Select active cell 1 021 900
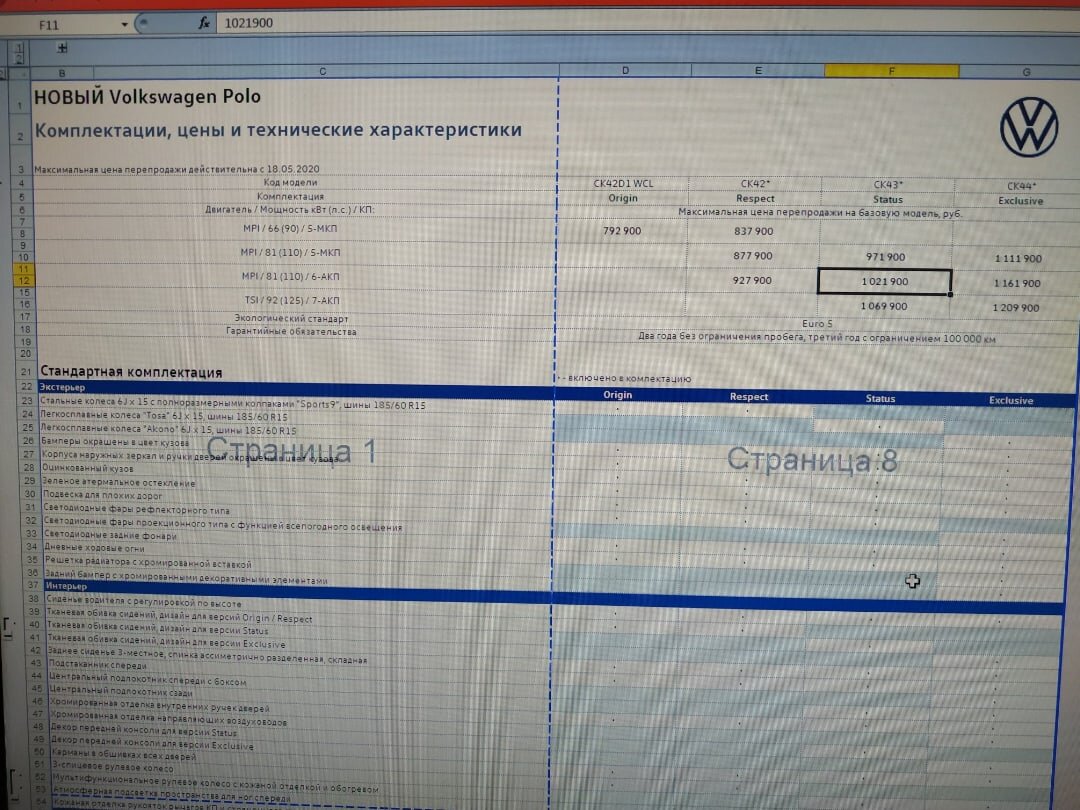1080x810 pixels. pos(884,282)
